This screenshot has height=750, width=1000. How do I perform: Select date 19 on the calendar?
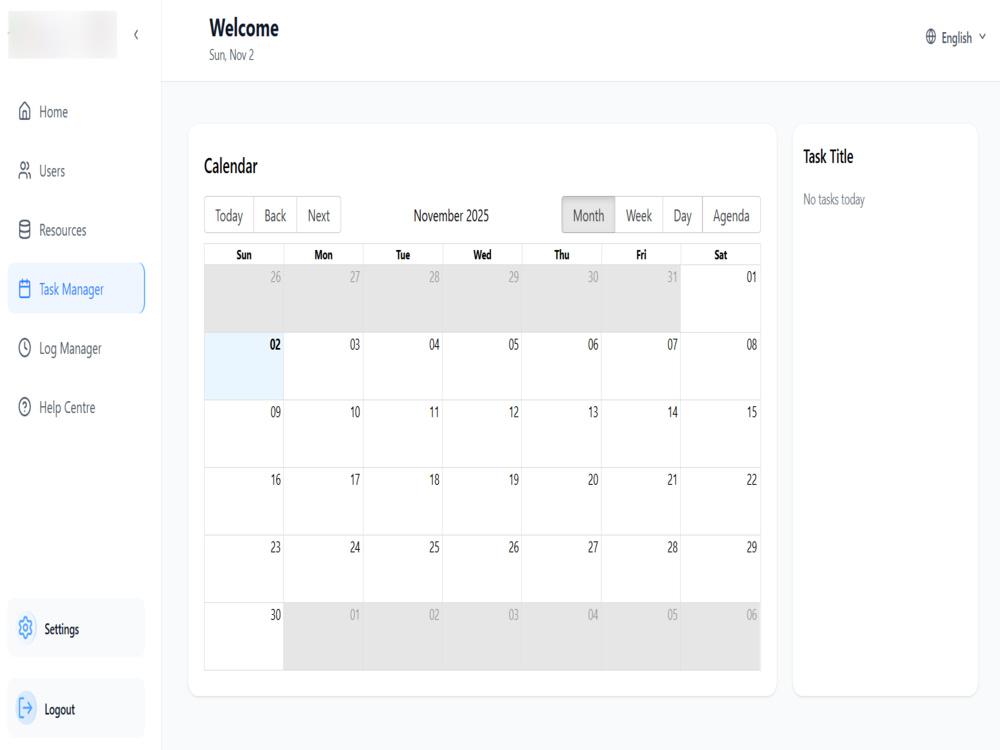pyautogui.click(x=513, y=480)
